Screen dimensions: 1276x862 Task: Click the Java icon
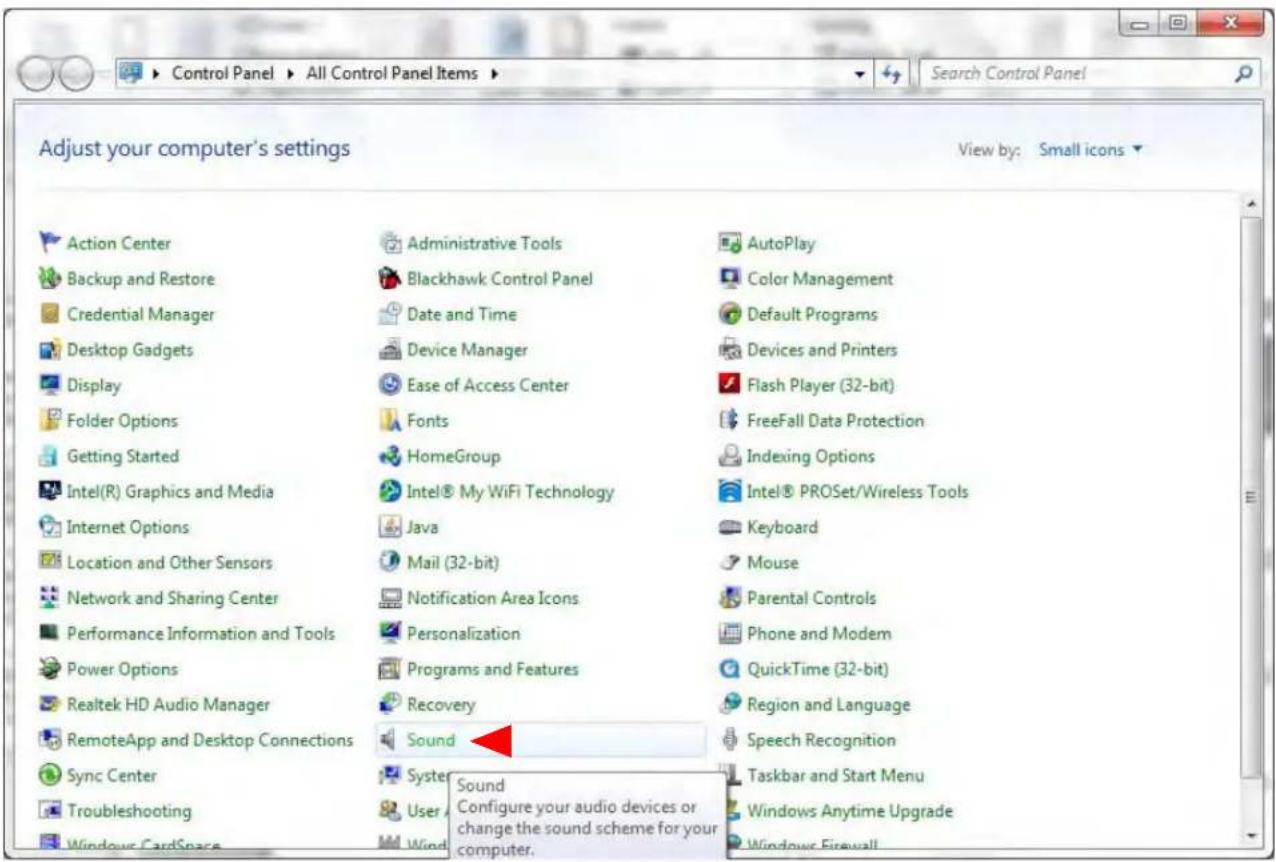coord(389,527)
